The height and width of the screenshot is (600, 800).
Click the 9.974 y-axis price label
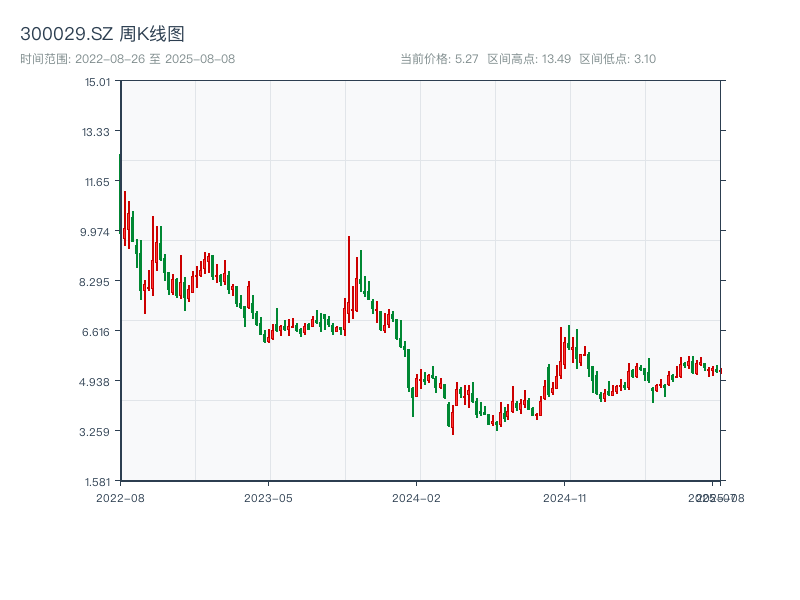click(x=98, y=232)
